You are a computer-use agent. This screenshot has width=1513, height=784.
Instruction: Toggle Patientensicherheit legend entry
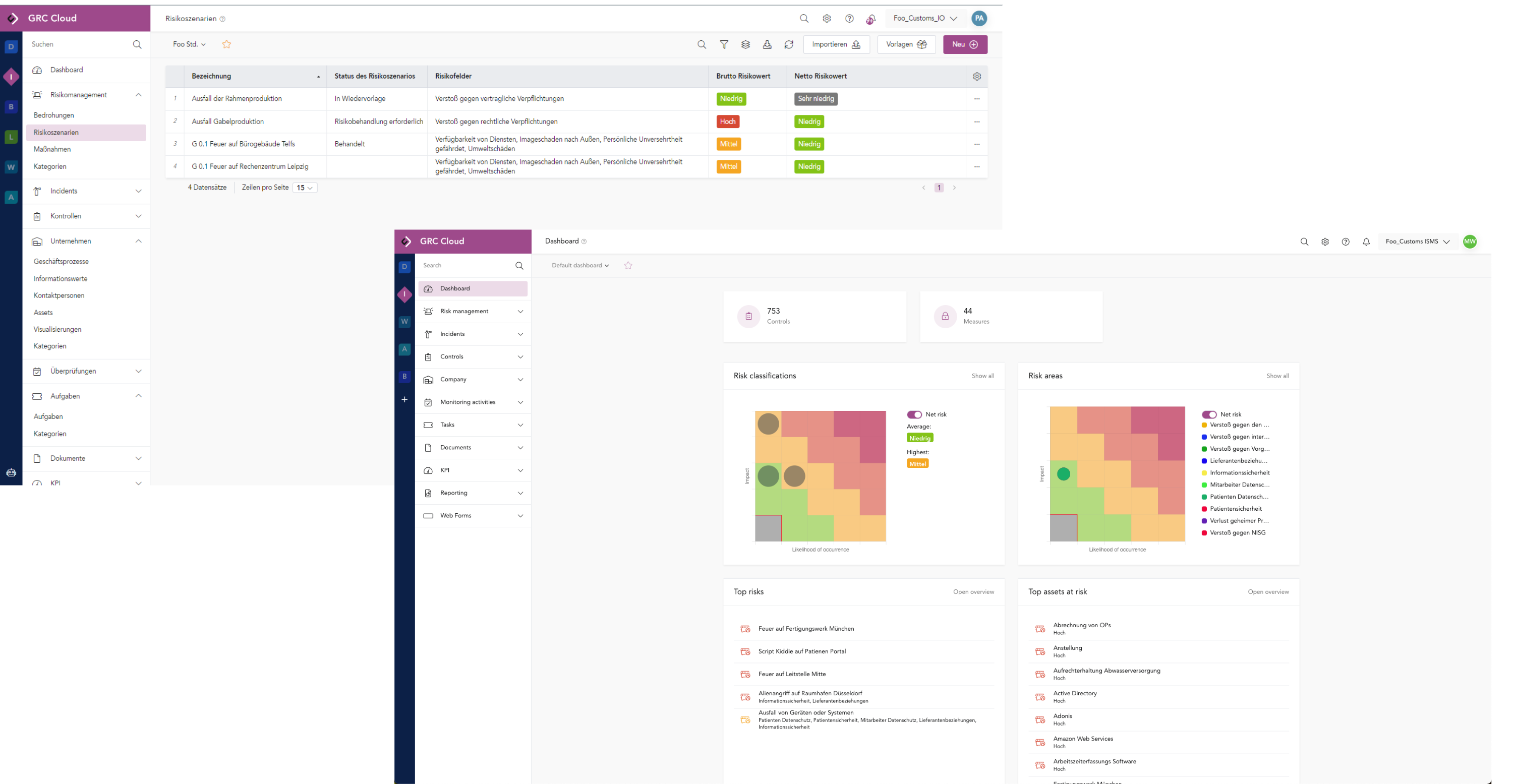click(x=1231, y=509)
